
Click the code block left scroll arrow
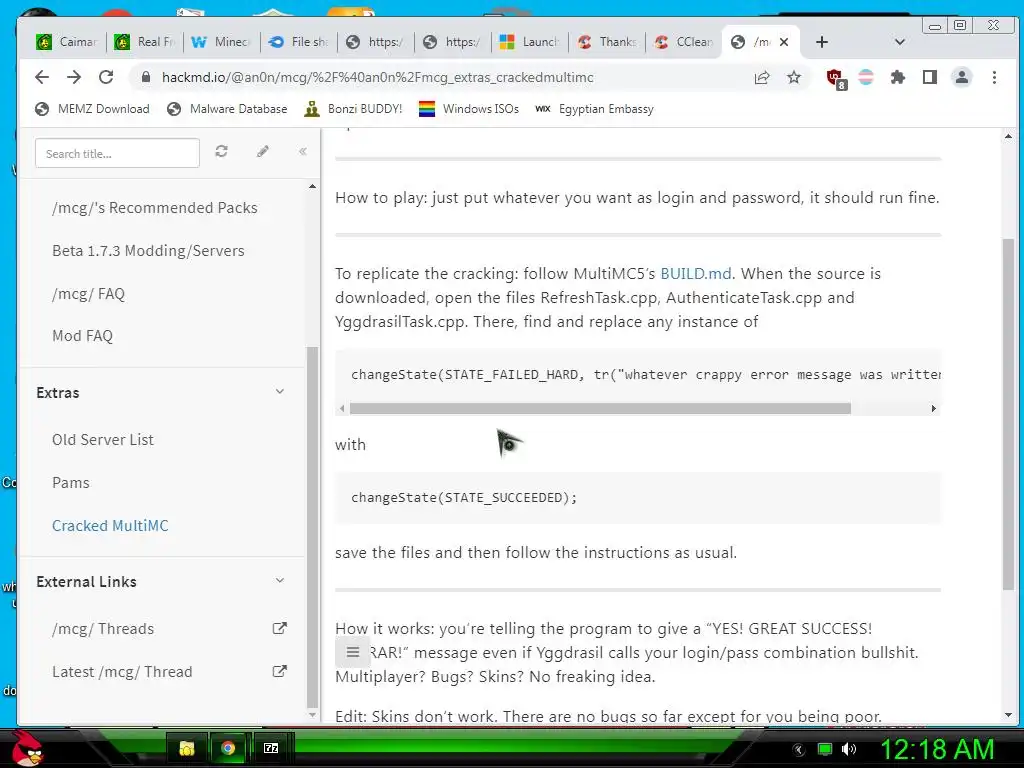pyautogui.click(x=342, y=408)
